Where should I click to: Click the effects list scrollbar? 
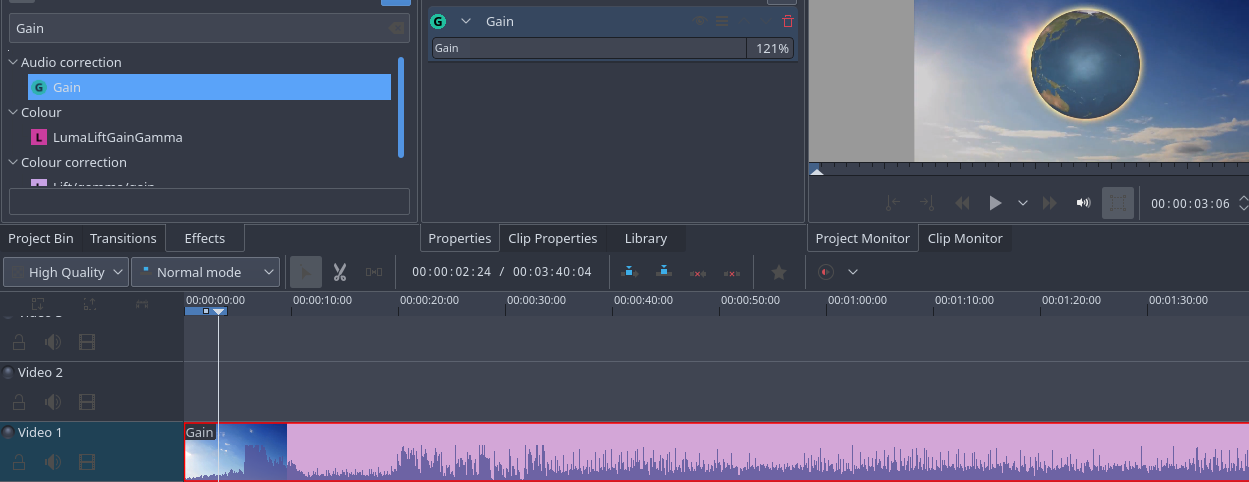(x=401, y=107)
